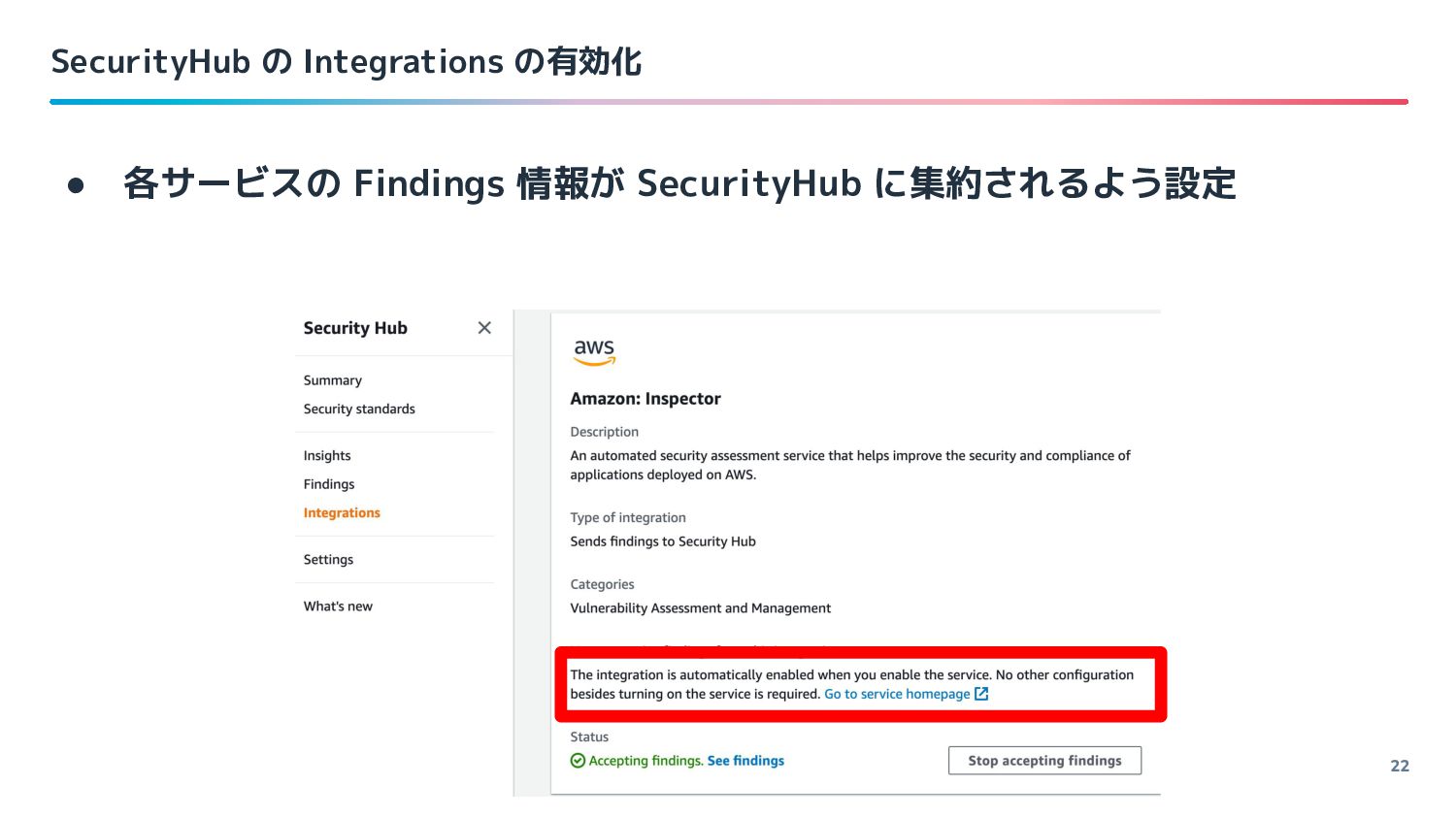Viewport: 1456px width, 819px height.
Task: Click the external link icon beside service homepage
Action: [981, 694]
